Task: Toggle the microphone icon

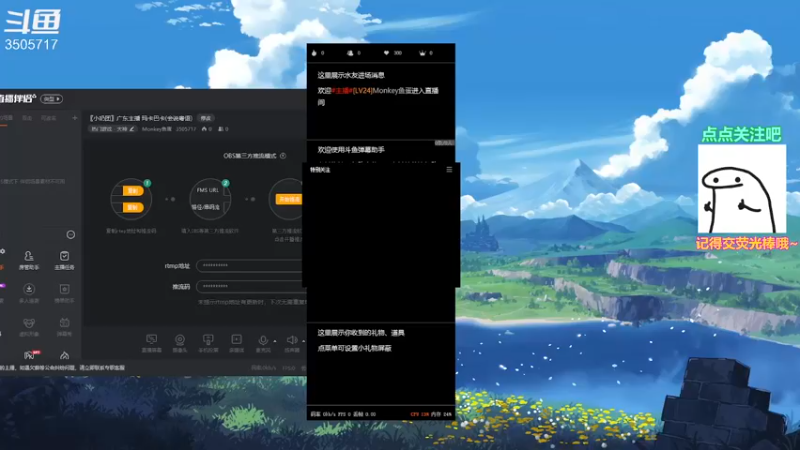Action: tap(263, 340)
